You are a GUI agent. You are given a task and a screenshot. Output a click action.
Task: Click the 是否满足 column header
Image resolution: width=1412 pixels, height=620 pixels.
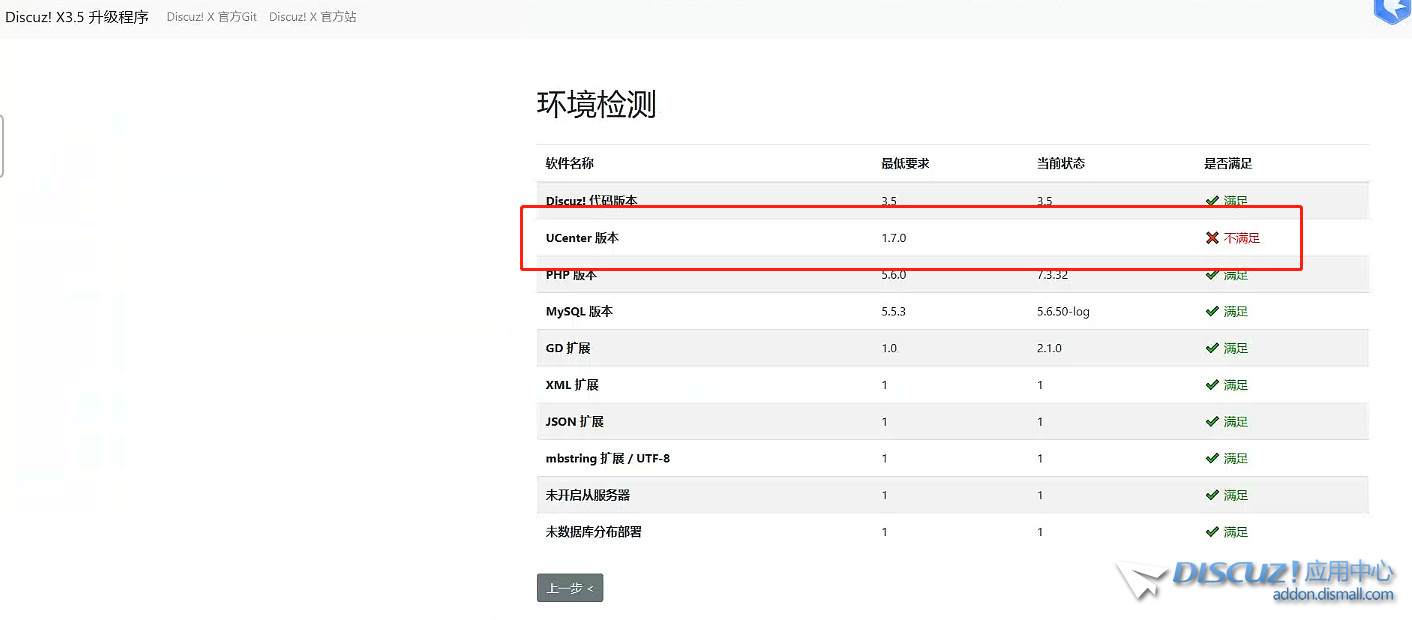click(x=1228, y=163)
